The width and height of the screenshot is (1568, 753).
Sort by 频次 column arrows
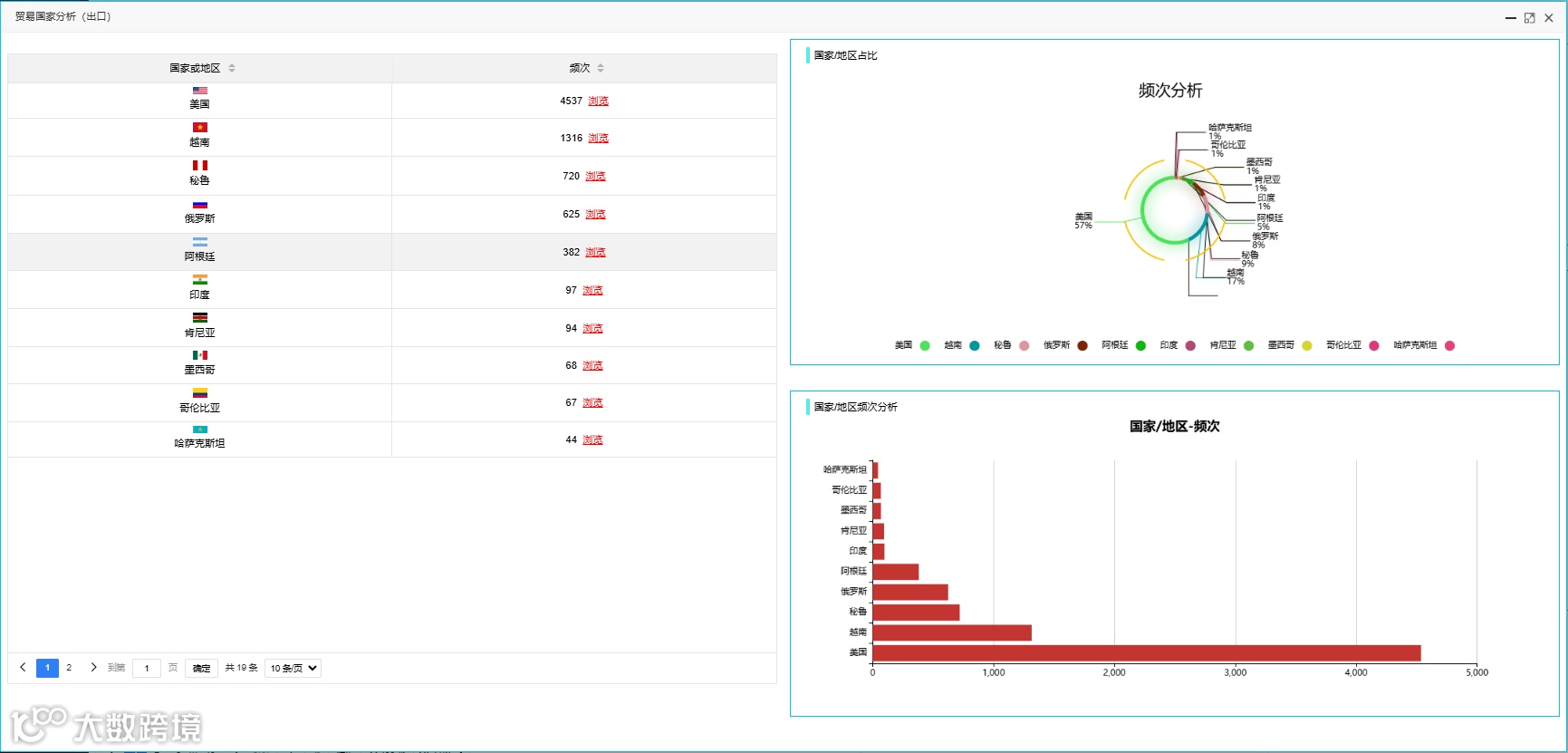coord(601,68)
